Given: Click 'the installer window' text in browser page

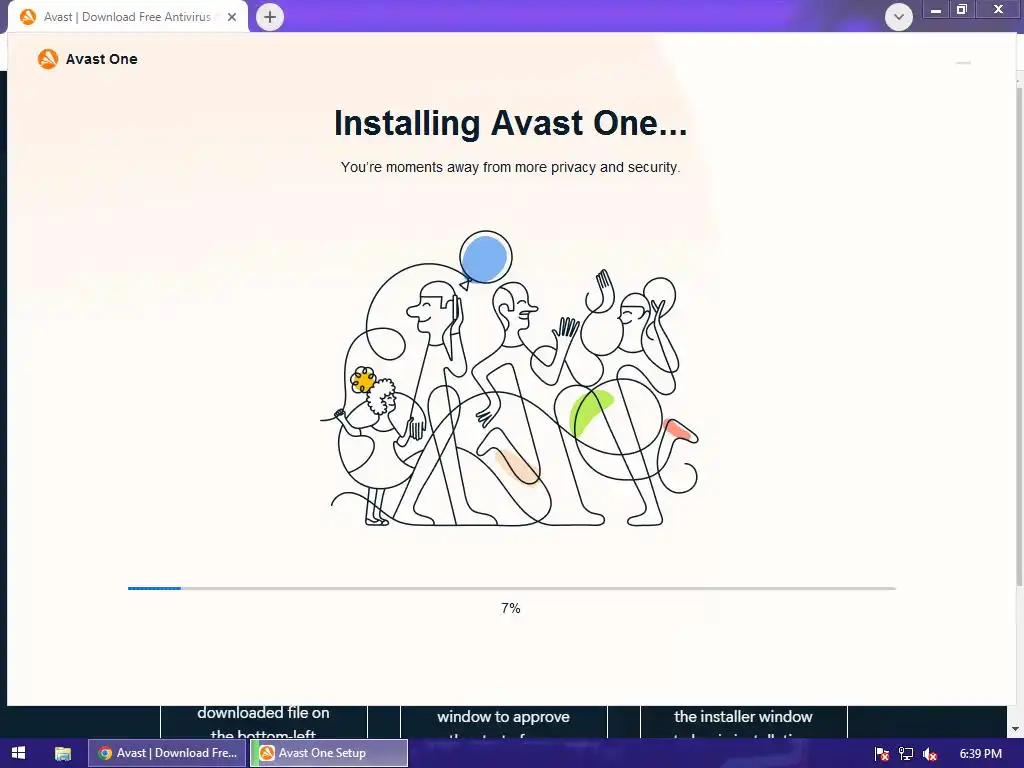Looking at the screenshot, I should [743, 717].
